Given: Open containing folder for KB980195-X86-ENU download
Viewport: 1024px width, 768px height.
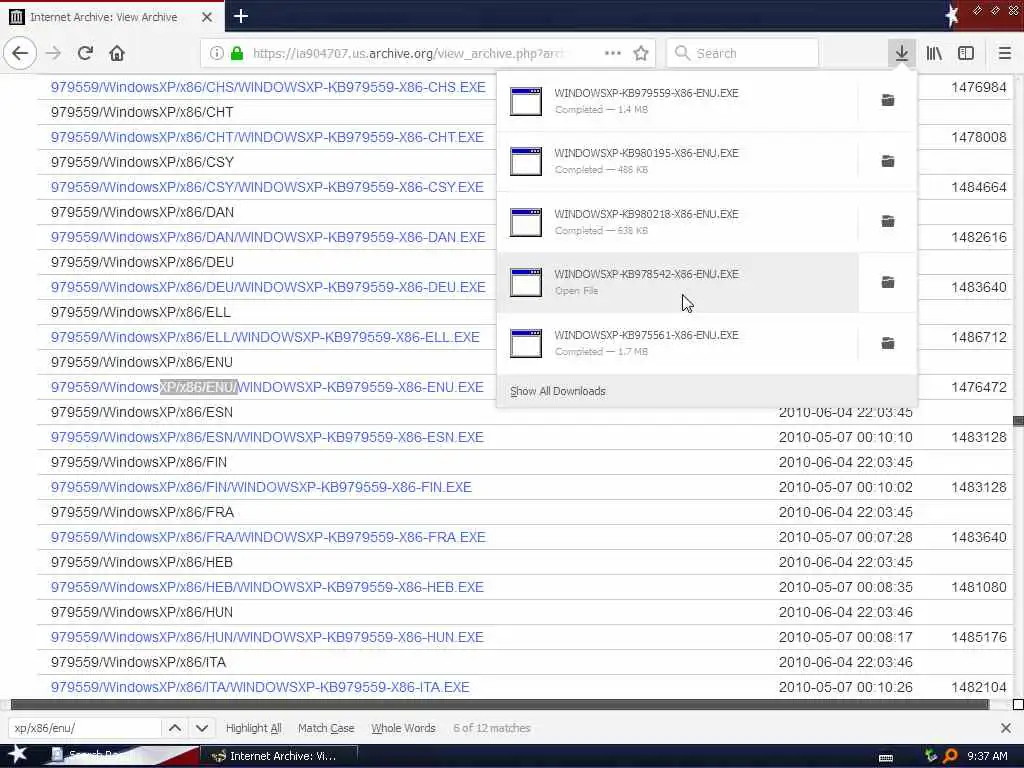Looking at the screenshot, I should [x=888, y=161].
